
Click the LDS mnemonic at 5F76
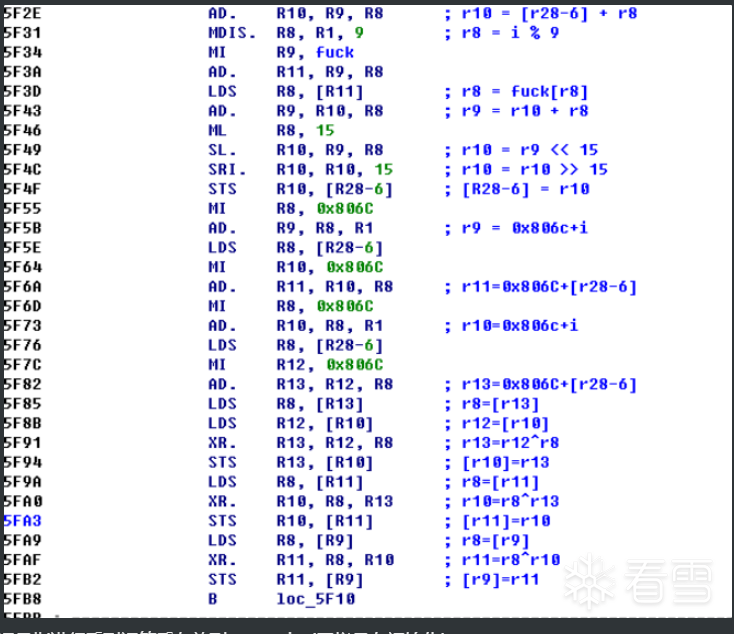222,345
